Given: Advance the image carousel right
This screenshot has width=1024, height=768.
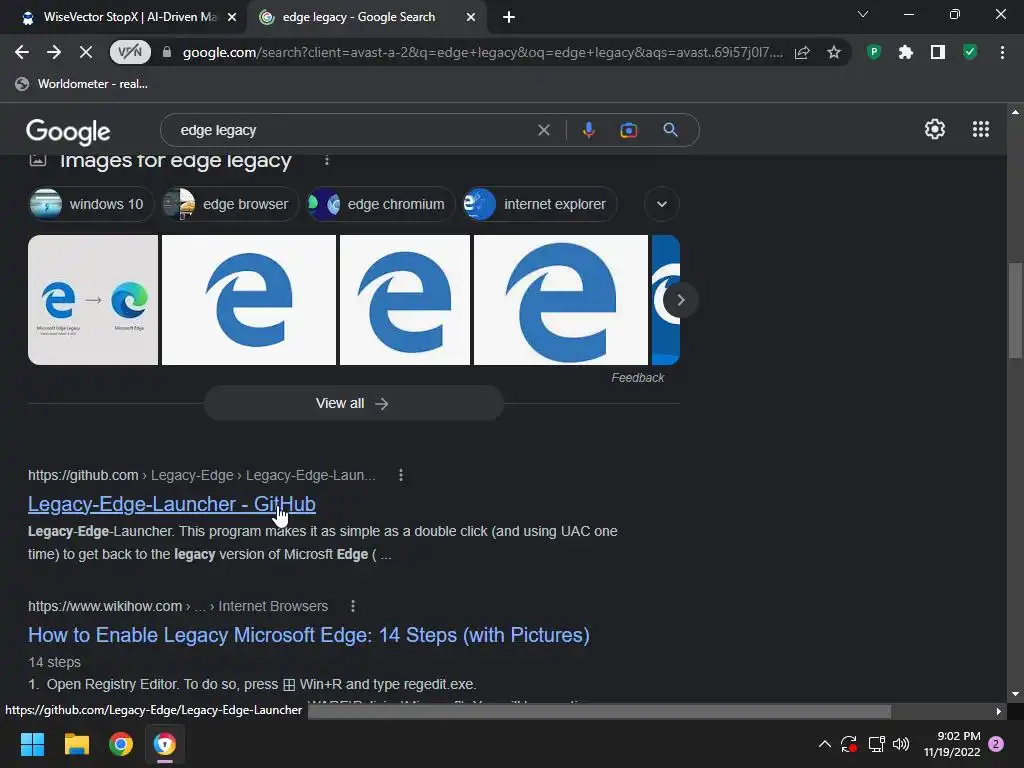Looking at the screenshot, I should pyautogui.click(x=680, y=300).
